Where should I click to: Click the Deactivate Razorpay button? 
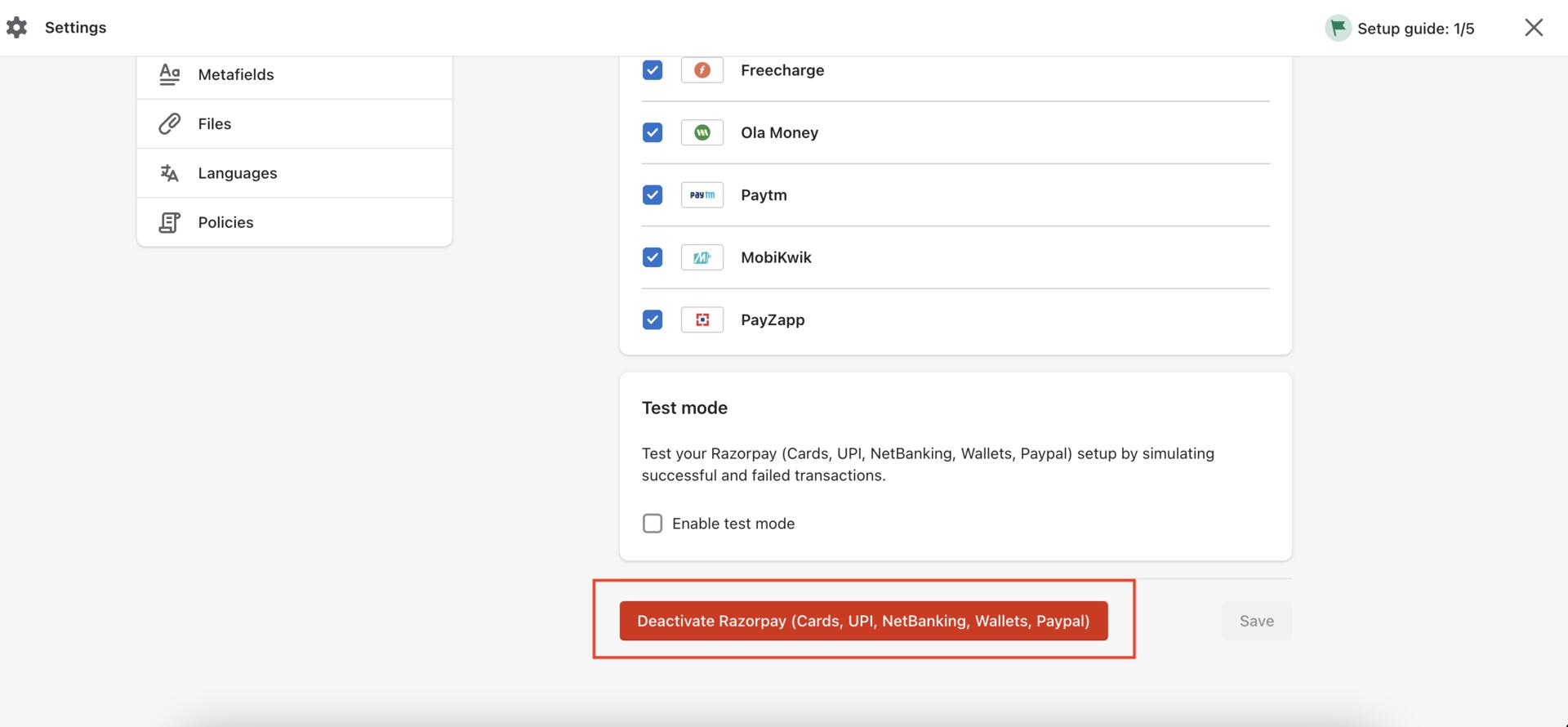863,621
